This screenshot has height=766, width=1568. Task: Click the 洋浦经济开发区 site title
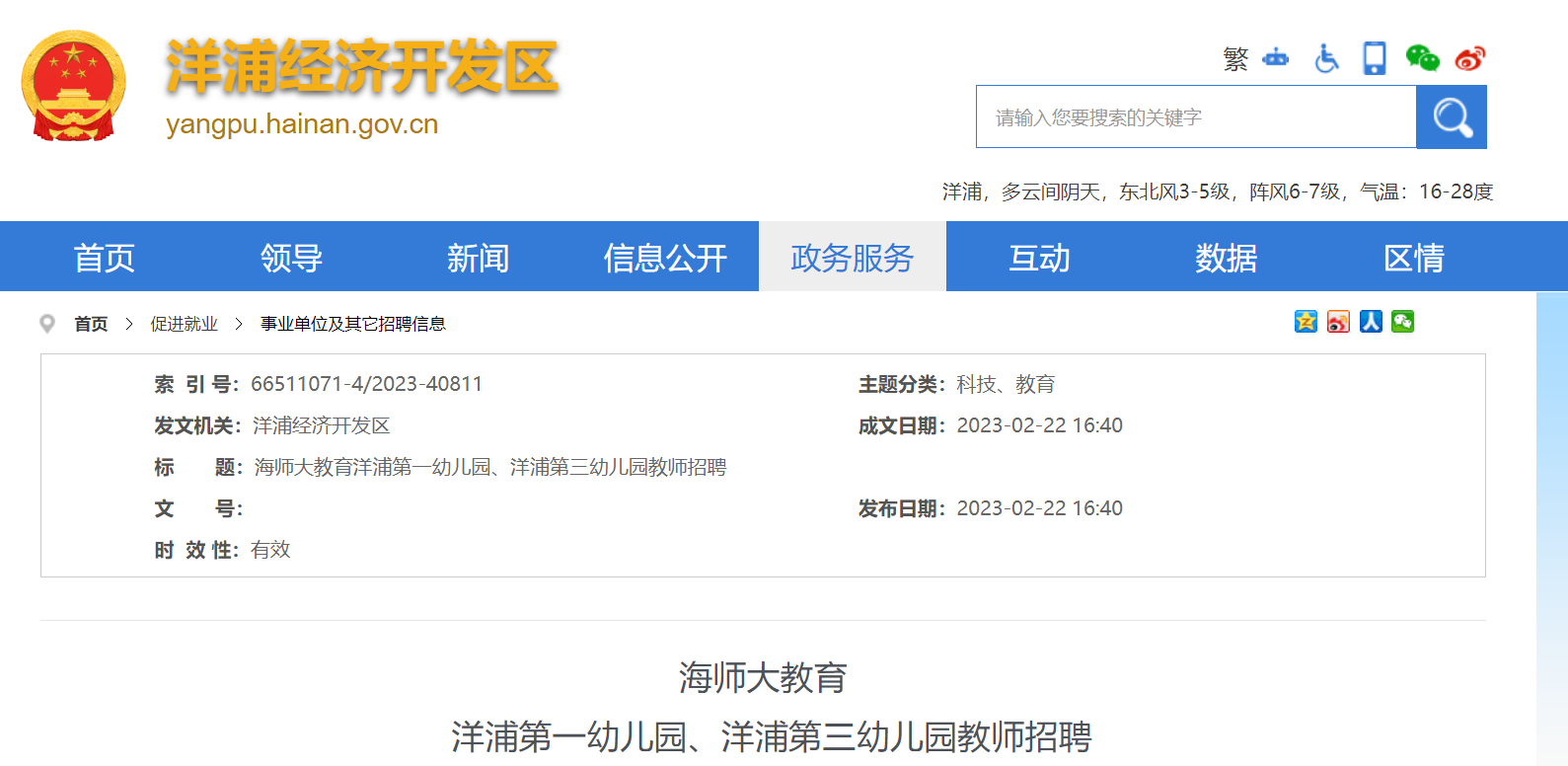(362, 68)
